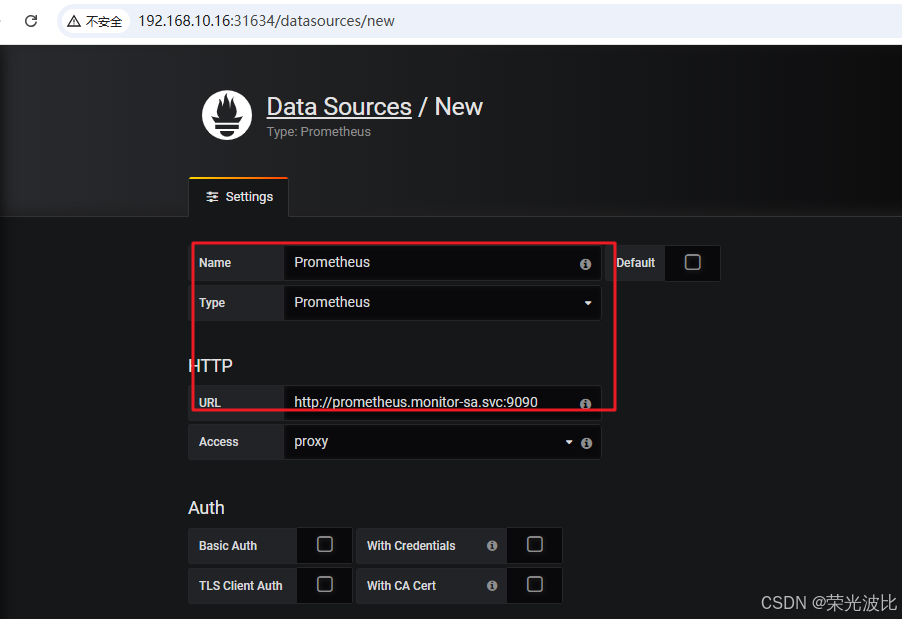902x619 pixels.
Task: Open the Access dropdown showing proxy
Action: tap(442, 442)
